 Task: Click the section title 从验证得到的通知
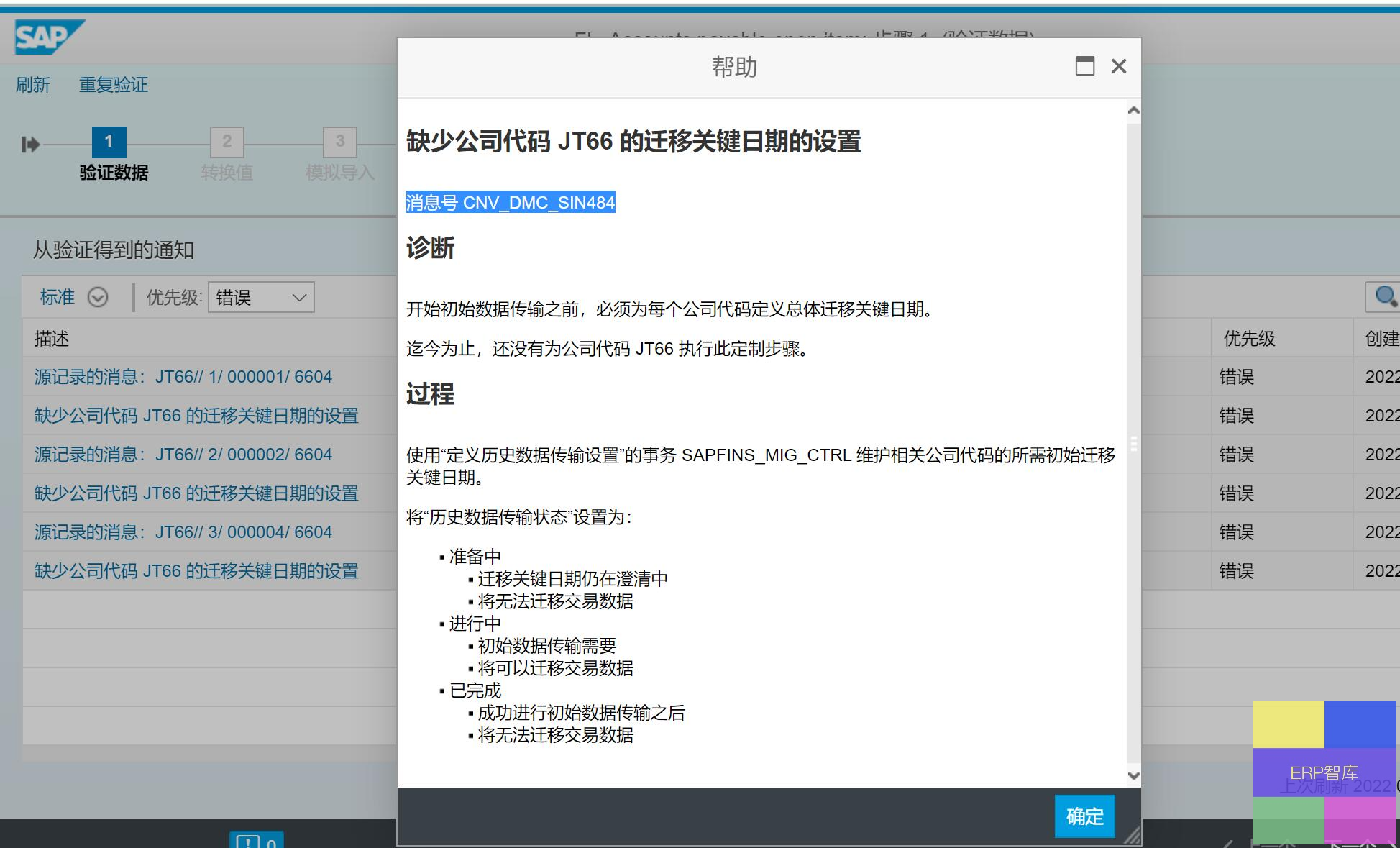pos(114,250)
